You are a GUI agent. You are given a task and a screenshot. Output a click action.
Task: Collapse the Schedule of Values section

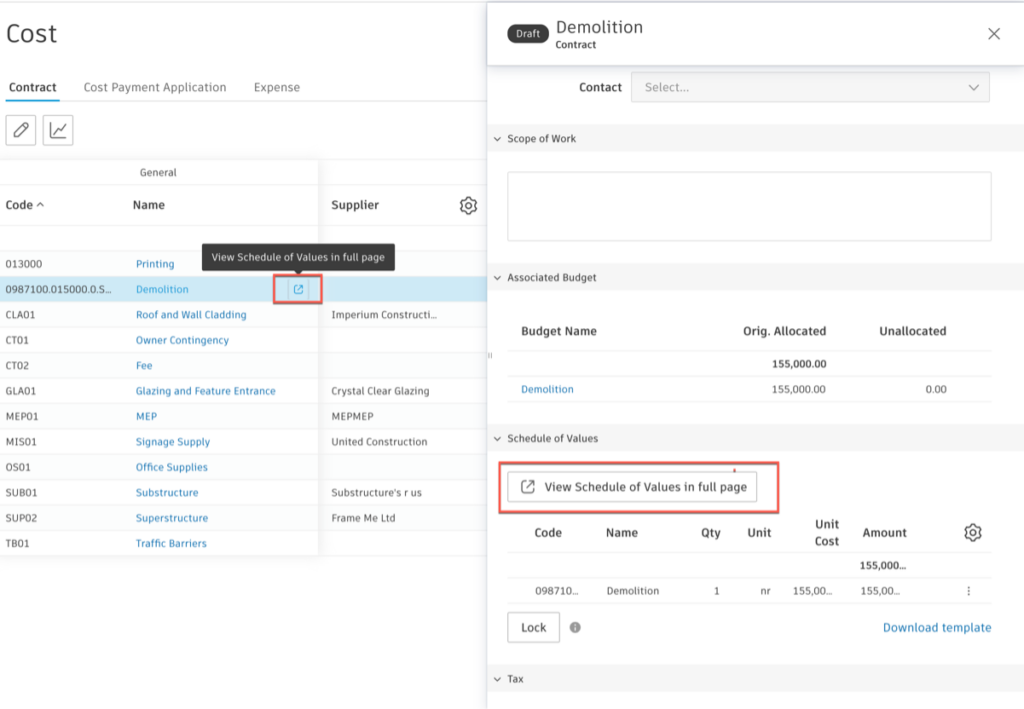(x=498, y=439)
